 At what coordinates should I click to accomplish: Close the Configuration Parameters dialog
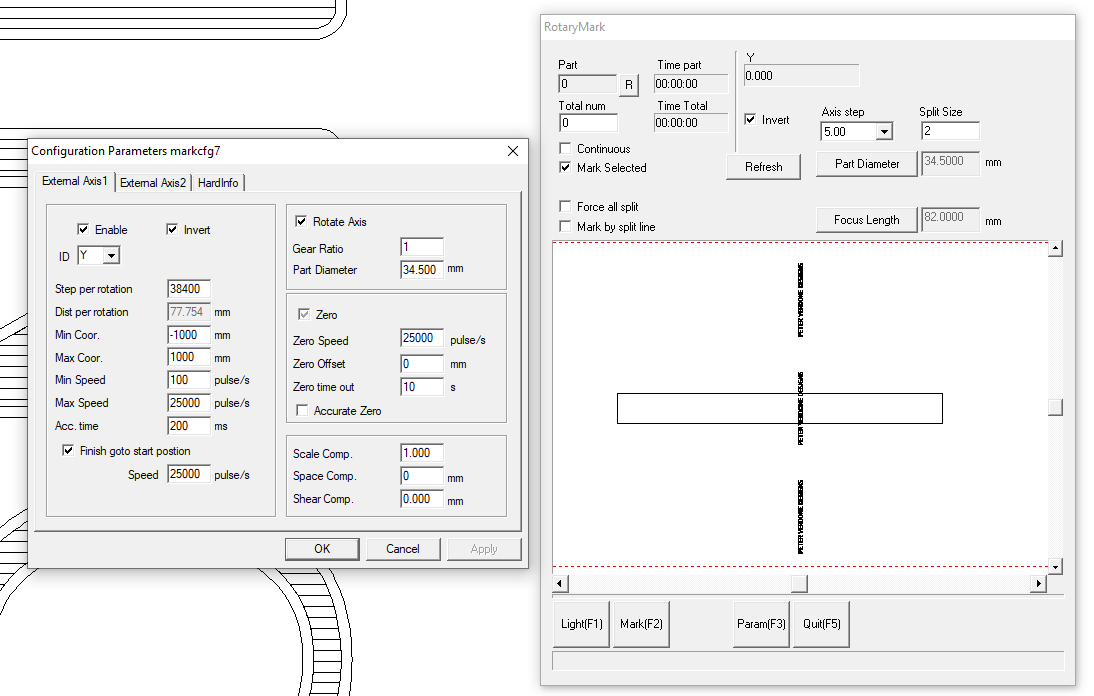pos(513,151)
